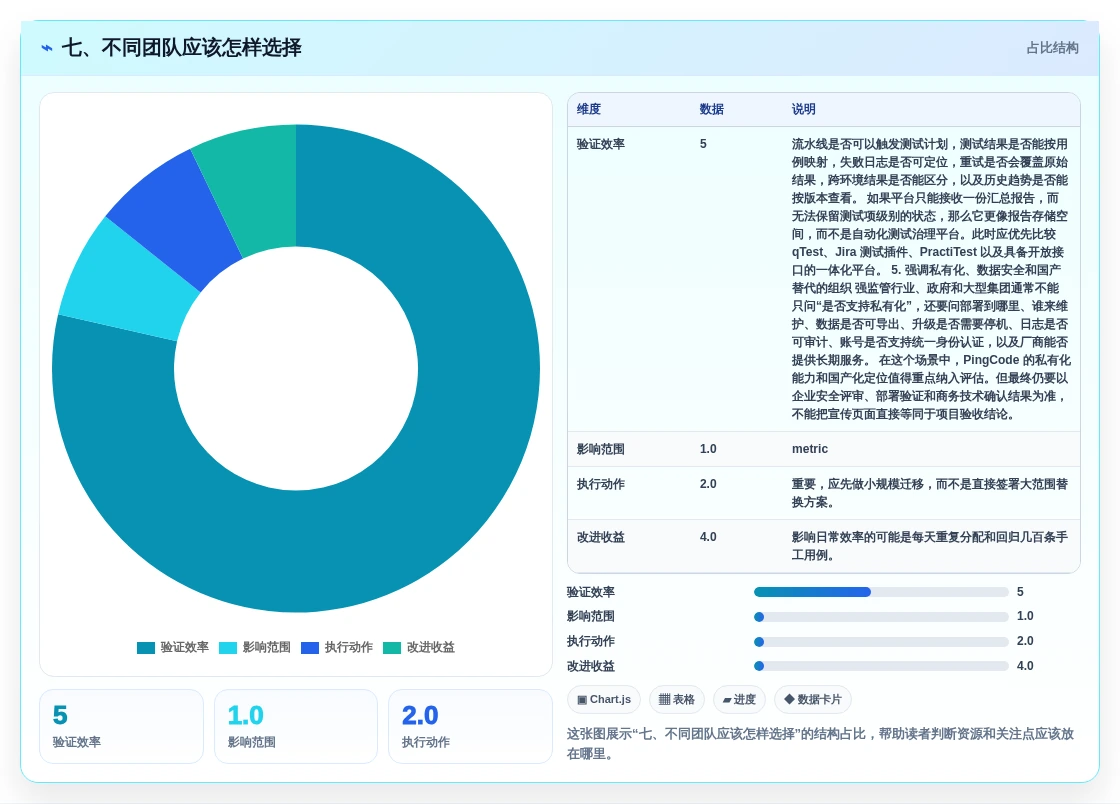The height and width of the screenshot is (804, 1120).
Task: Click the section title 七、不同团队应该怎样选择
Action: click(181, 48)
